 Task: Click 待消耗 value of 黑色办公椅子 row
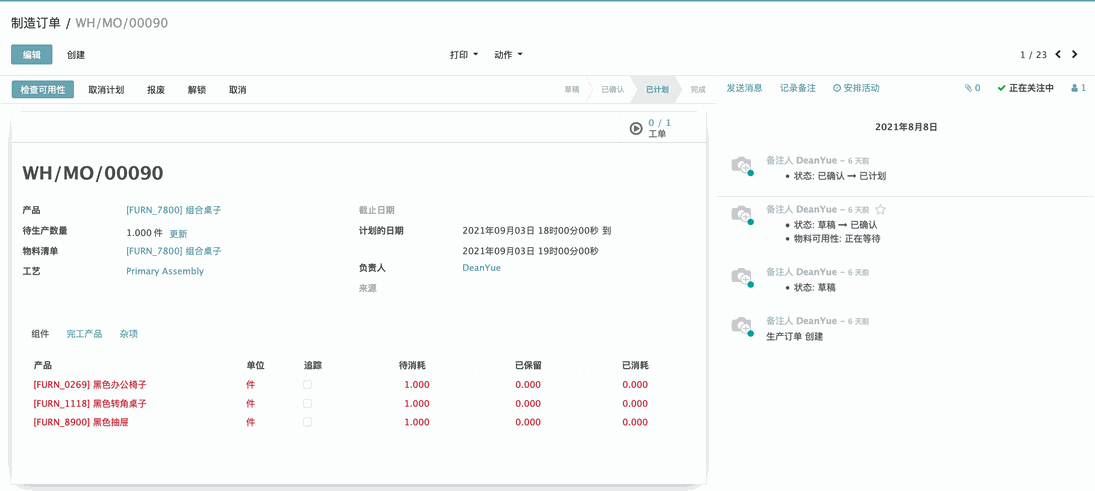[x=417, y=385]
